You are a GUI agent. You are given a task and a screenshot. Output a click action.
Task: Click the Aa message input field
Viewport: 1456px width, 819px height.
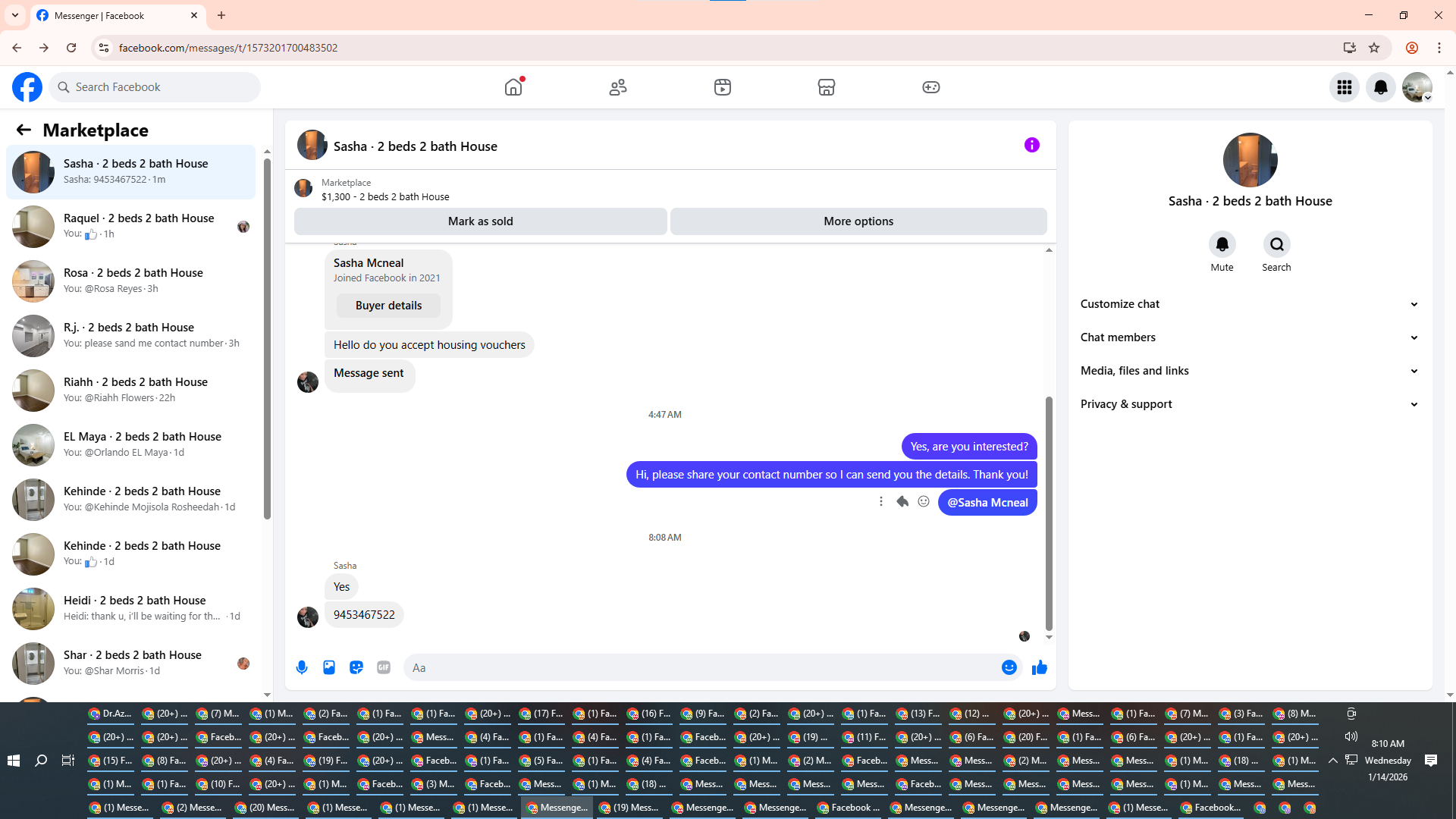[698, 667]
